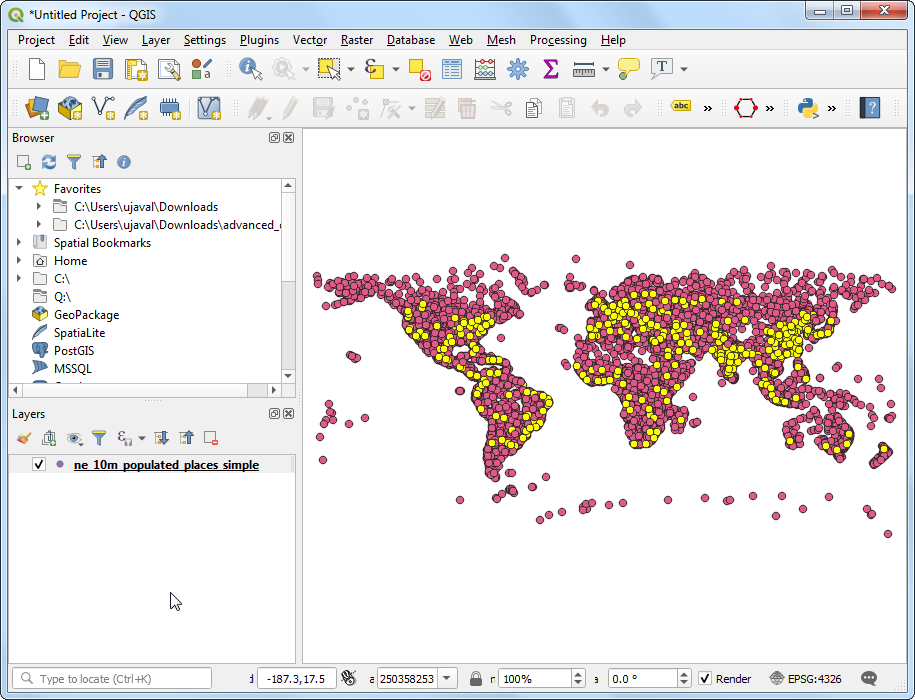
Task: Click the Processing Toolbox gear icon
Action: pyautogui.click(x=517, y=69)
